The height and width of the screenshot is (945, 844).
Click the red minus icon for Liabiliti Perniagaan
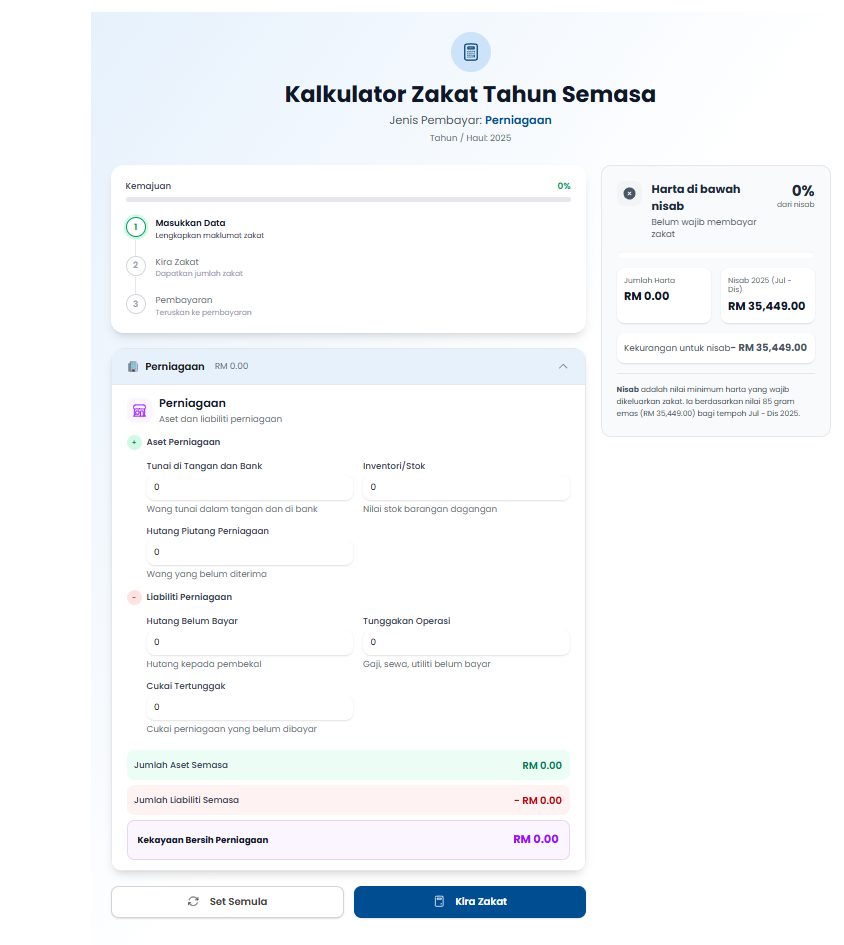click(x=134, y=597)
